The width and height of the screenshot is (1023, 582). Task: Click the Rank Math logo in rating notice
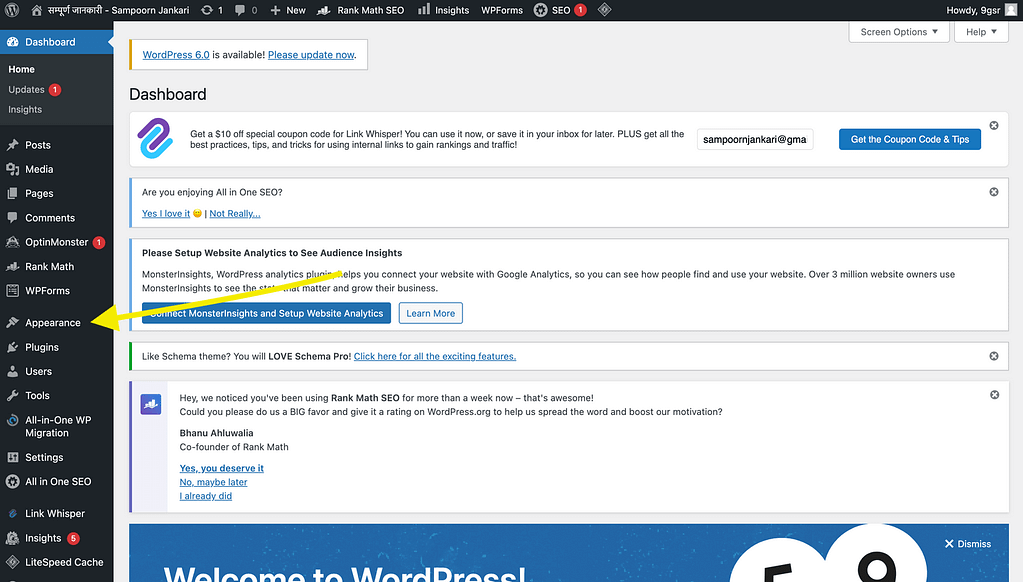[x=151, y=404]
